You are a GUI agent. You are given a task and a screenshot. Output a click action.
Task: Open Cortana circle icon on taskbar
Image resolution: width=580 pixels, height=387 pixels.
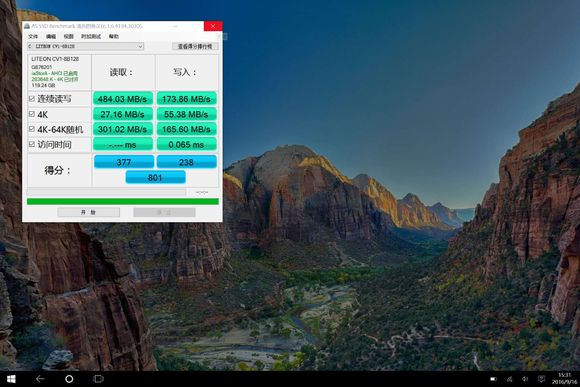click(x=69, y=379)
